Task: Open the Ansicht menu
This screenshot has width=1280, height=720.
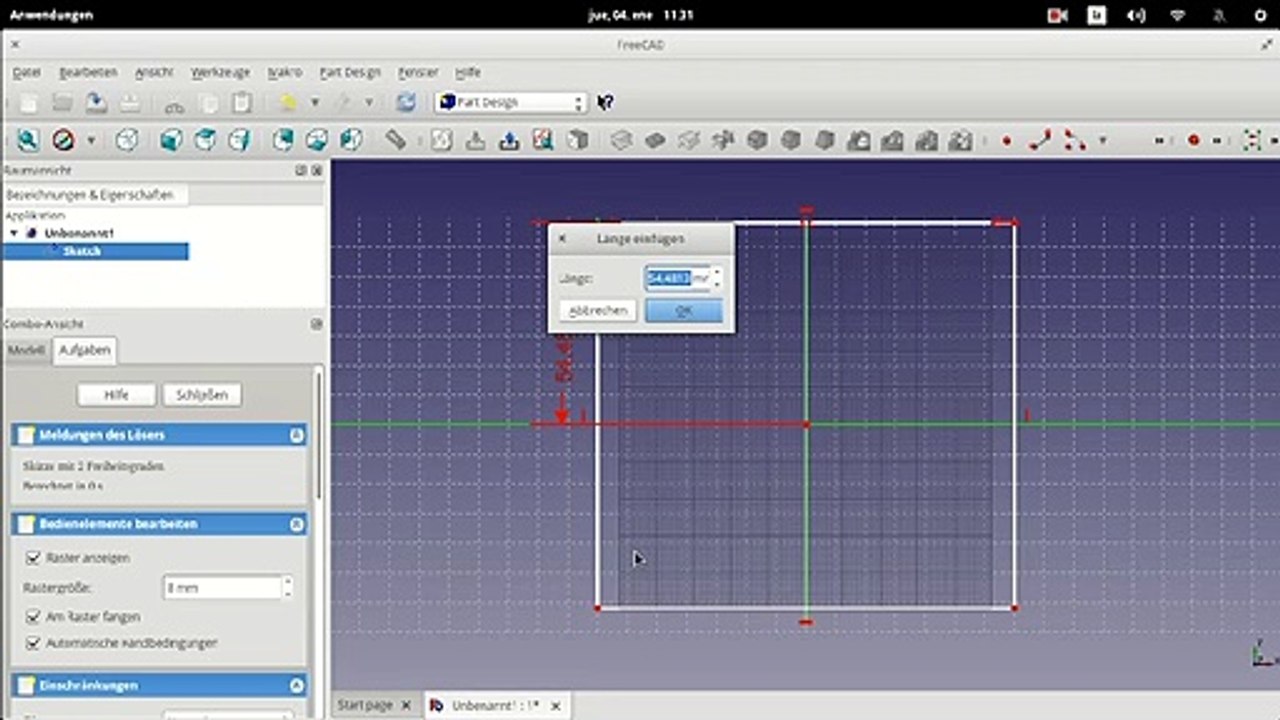Action: point(154,72)
